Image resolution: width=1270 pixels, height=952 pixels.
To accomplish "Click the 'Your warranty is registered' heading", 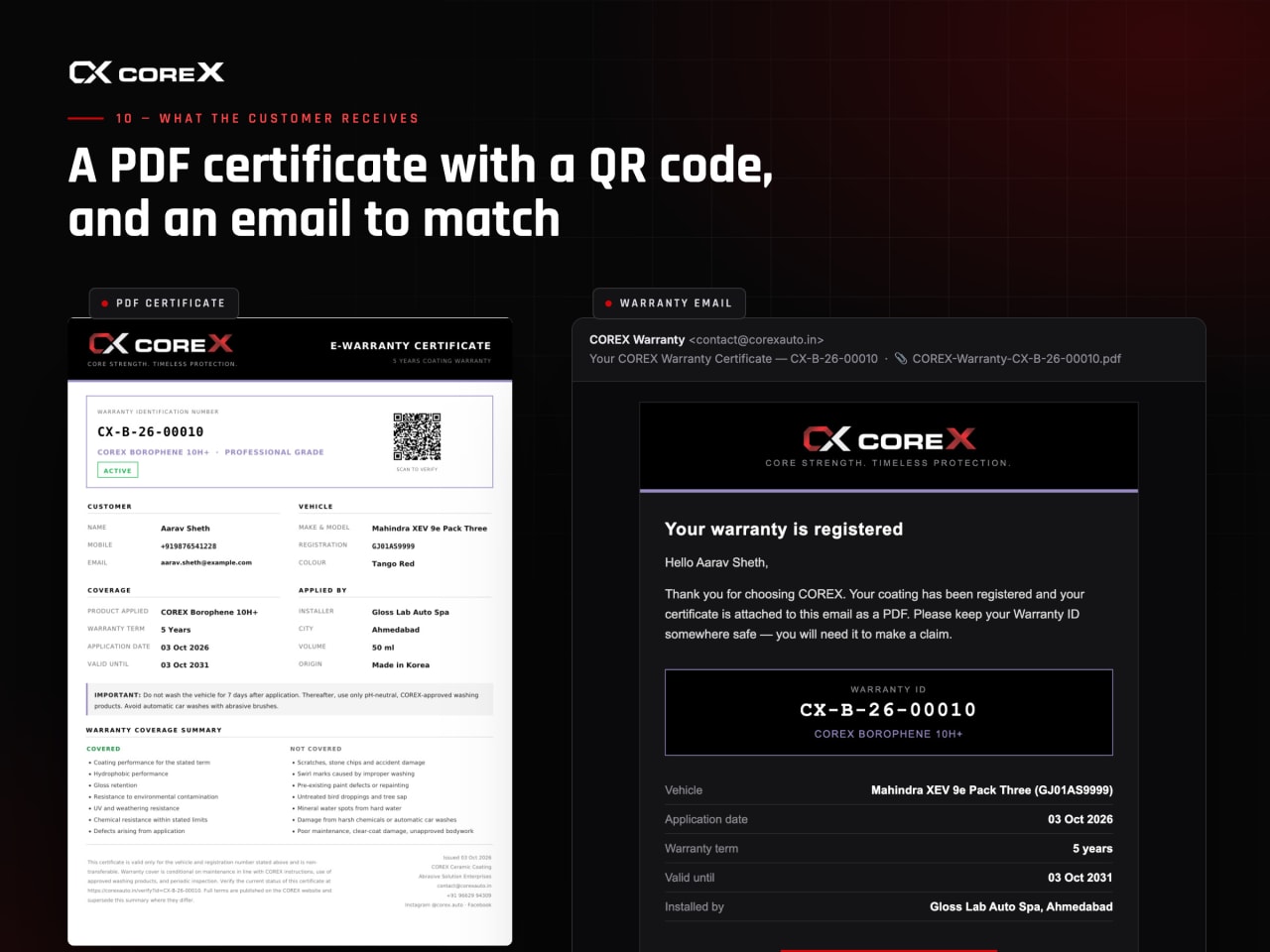I will [x=784, y=530].
